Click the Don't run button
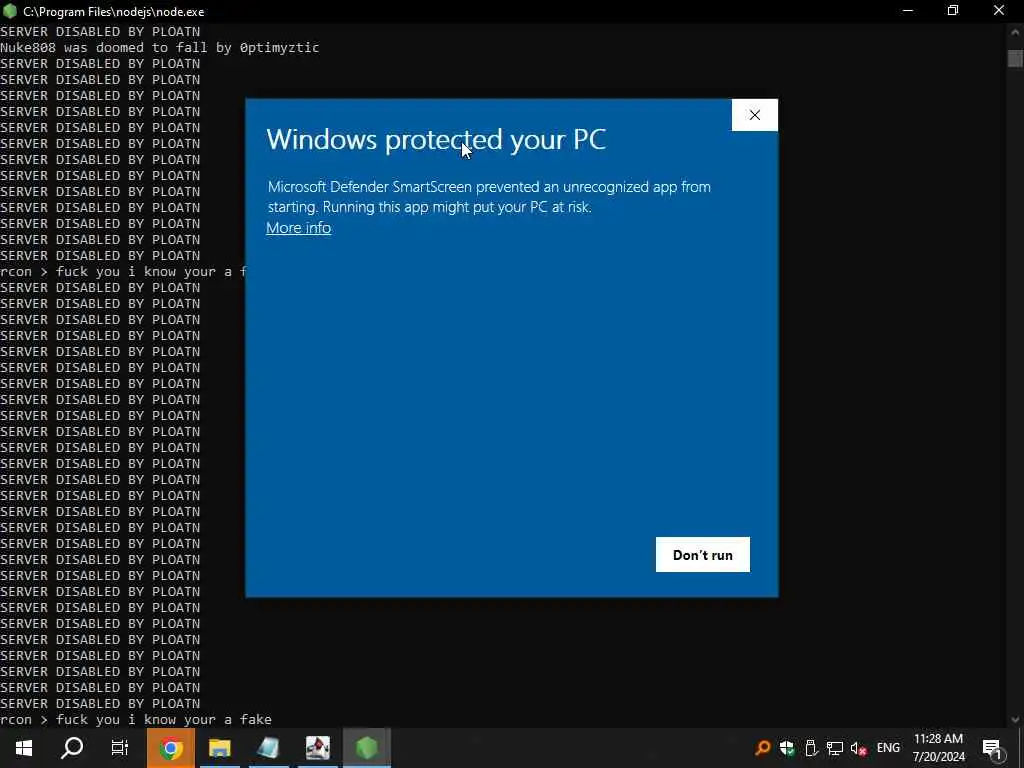Viewport: 1024px width, 768px height. point(703,554)
